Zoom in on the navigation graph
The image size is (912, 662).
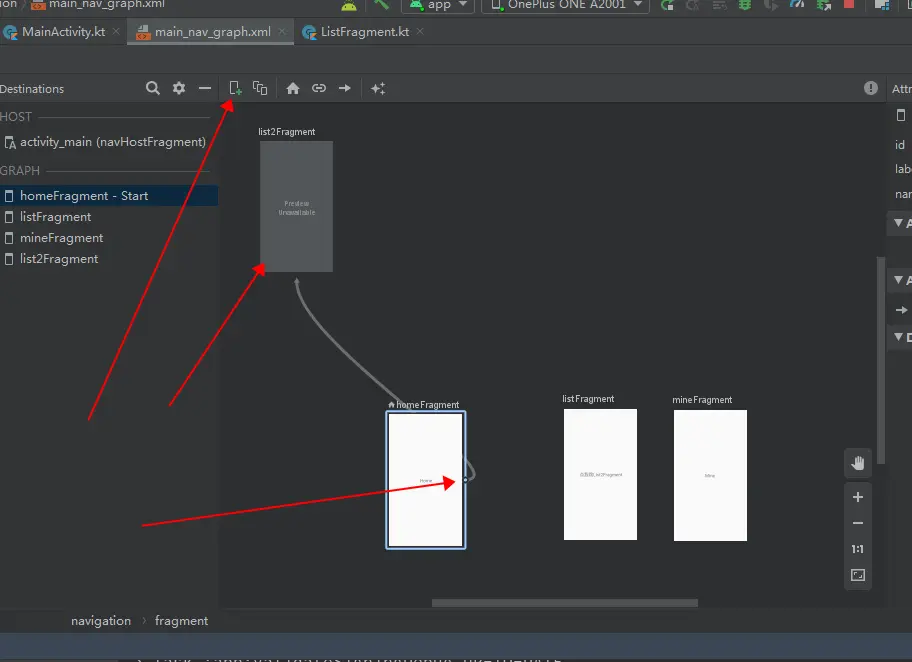(x=857, y=497)
